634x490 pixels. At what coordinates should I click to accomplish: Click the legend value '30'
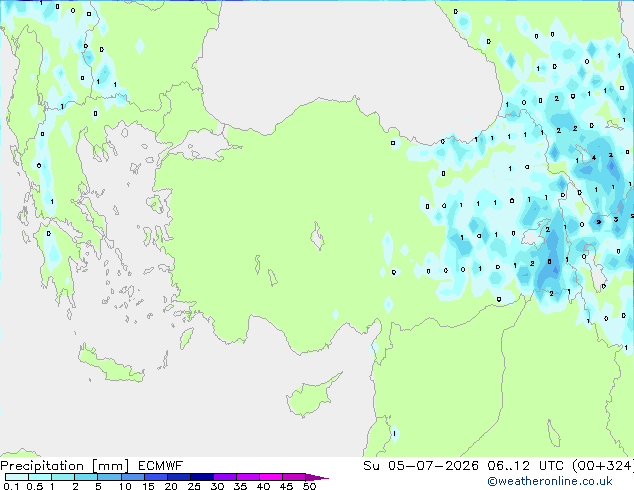click(217, 486)
